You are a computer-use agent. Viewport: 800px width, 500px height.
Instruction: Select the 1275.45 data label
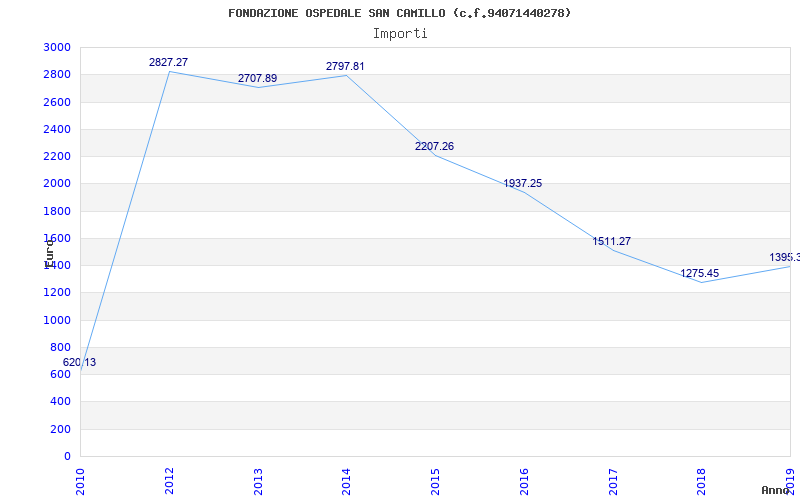(699, 273)
